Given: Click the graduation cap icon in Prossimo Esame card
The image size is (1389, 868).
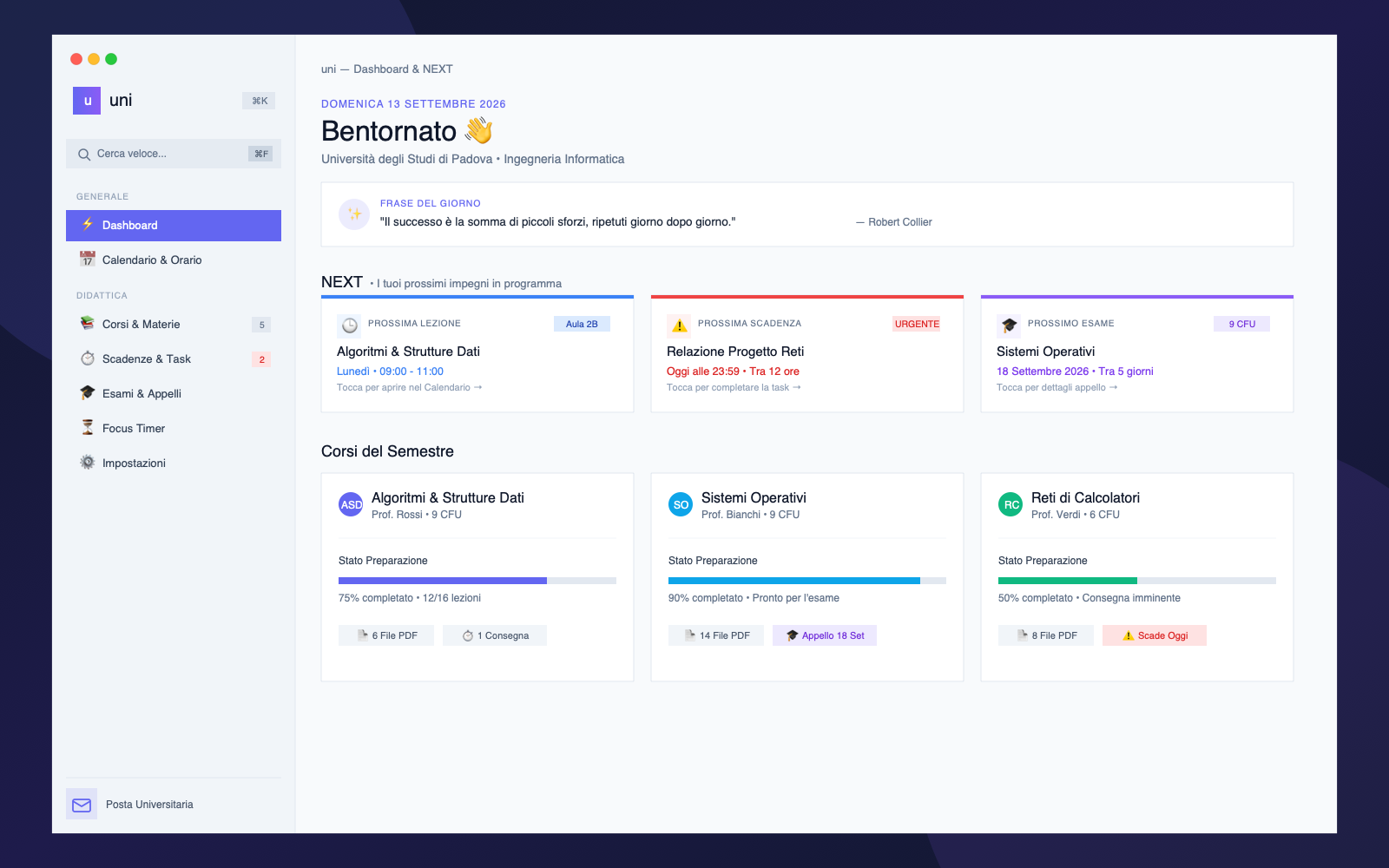Looking at the screenshot, I should pos(1009,325).
